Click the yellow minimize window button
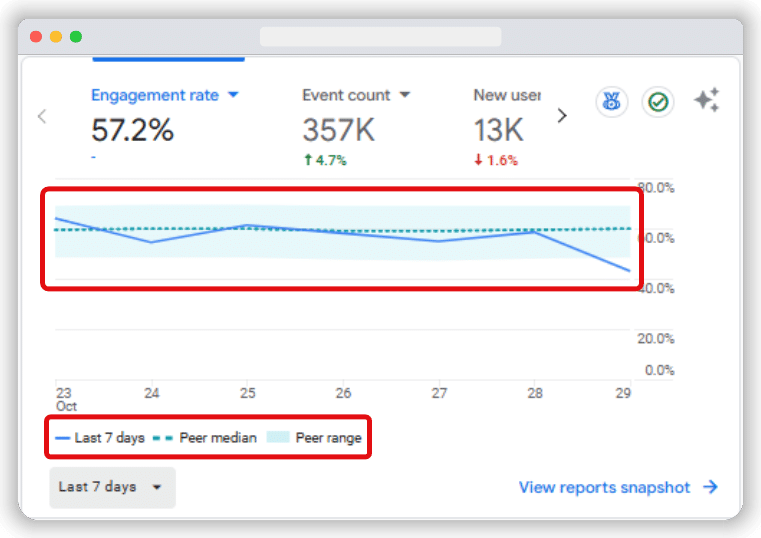 (56, 36)
